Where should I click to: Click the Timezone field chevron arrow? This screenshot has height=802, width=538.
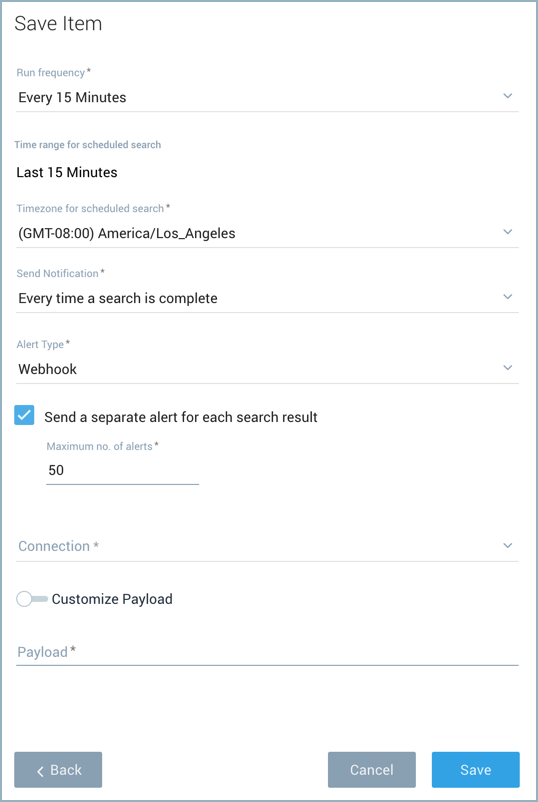(507, 232)
